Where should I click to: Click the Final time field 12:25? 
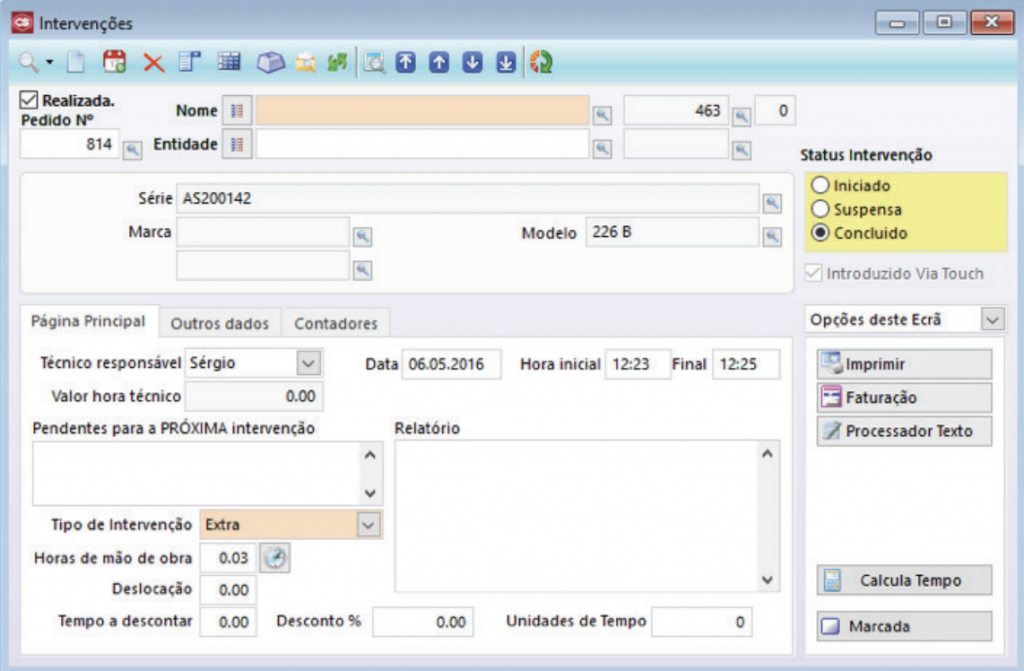[x=745, y=364]
